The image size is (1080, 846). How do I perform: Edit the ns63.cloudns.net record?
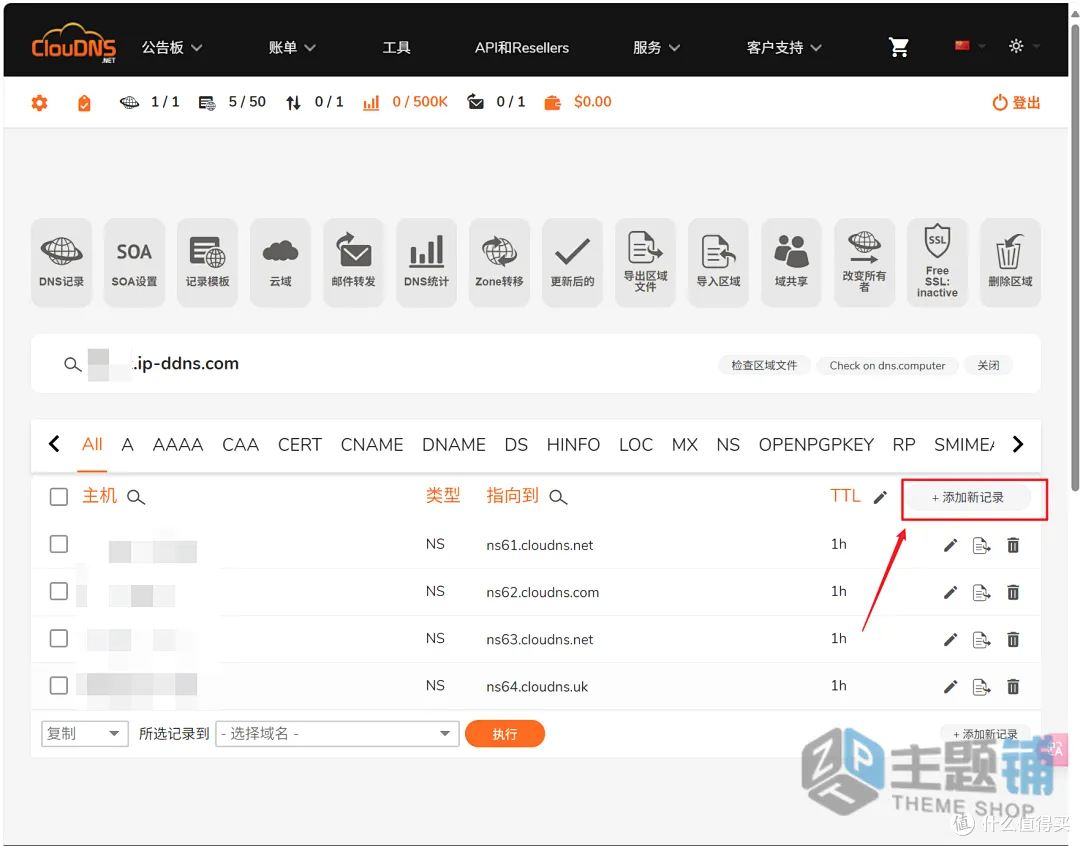click(x=951, y=639)
